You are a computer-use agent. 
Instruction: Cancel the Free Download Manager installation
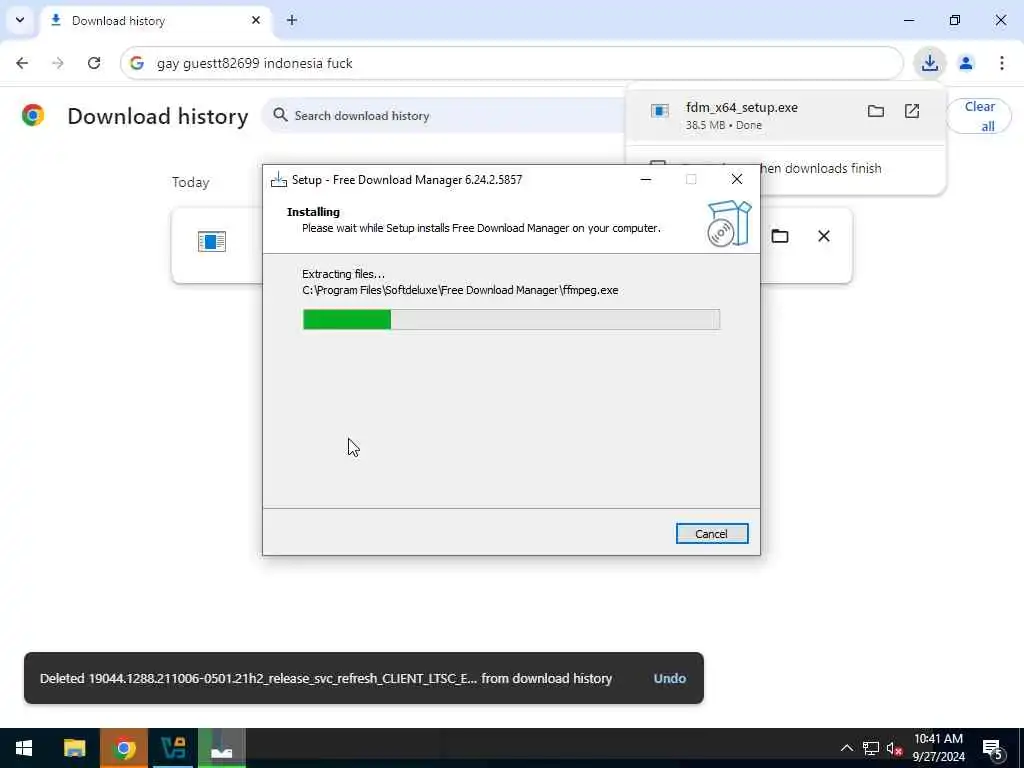pyautogui.click(x=711, y=534)
